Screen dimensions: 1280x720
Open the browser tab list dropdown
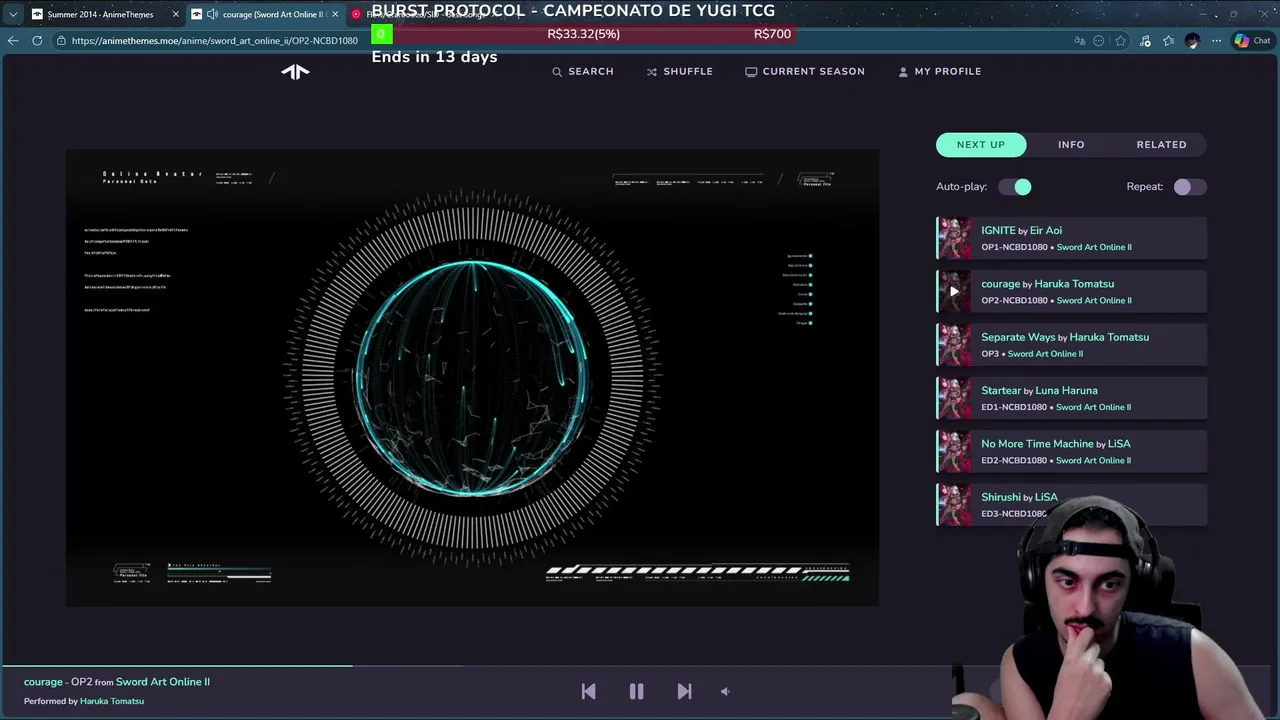[x=12, y=14]
